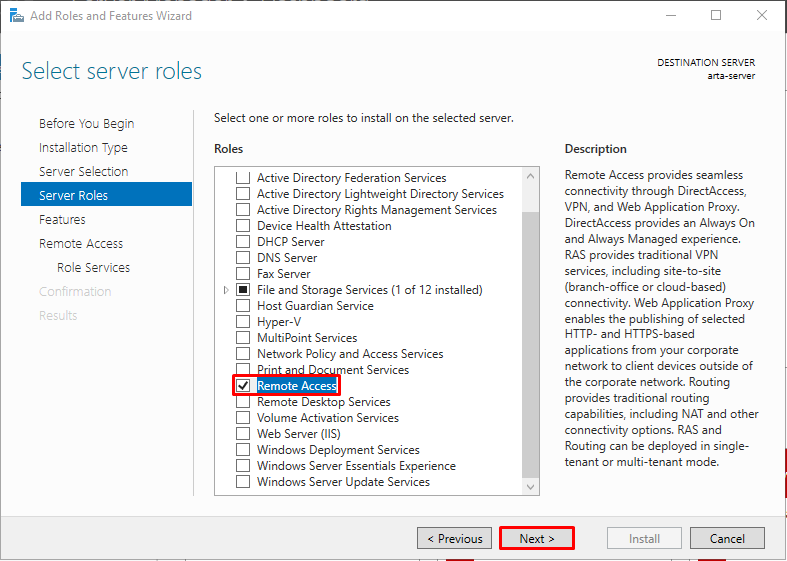Click the Previous button
Screen dimensions: 787x561
[x=454, y=538]
